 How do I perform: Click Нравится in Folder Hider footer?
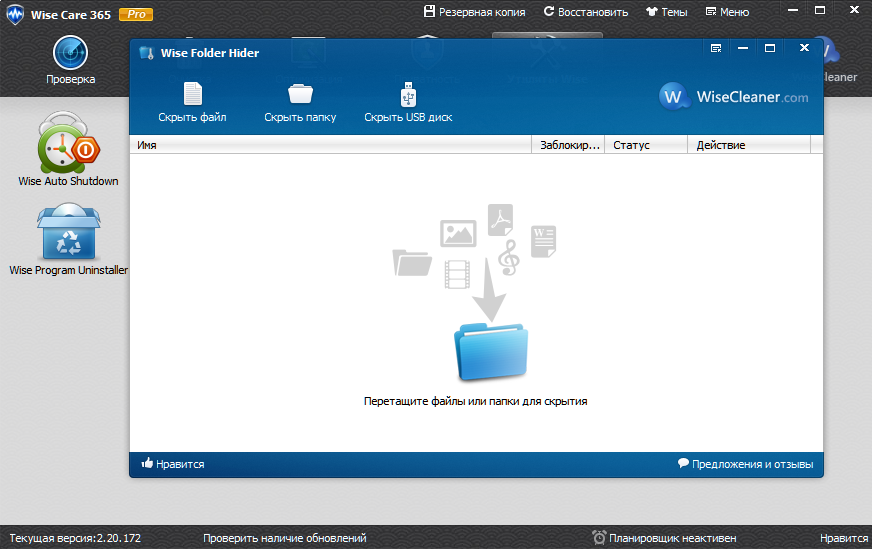pyautogui.click(x=173, y=464)
